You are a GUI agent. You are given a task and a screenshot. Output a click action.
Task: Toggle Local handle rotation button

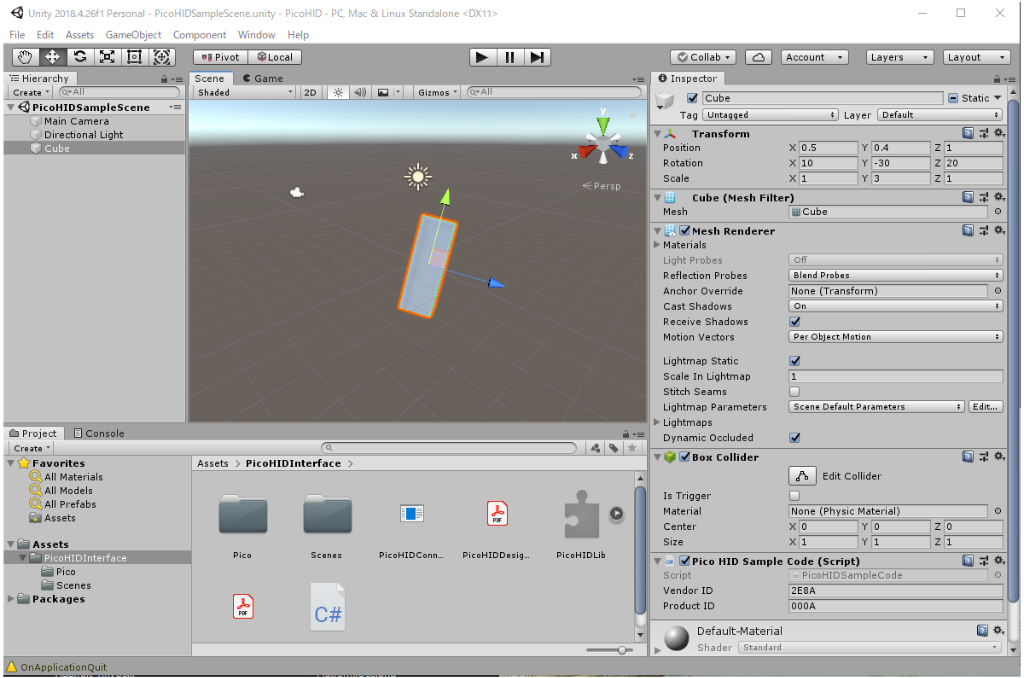[275, 57]
